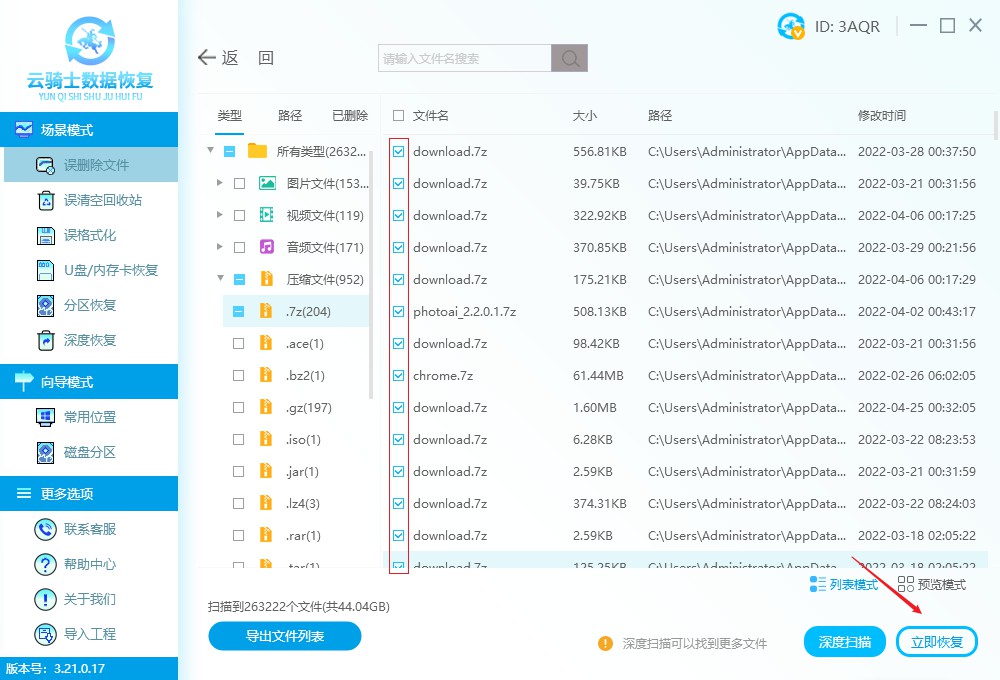Image resolution: width=1000 pixels, height=680 pixels.
Task: Expand the 图片文件 tree node
Action: pos(220,183)
